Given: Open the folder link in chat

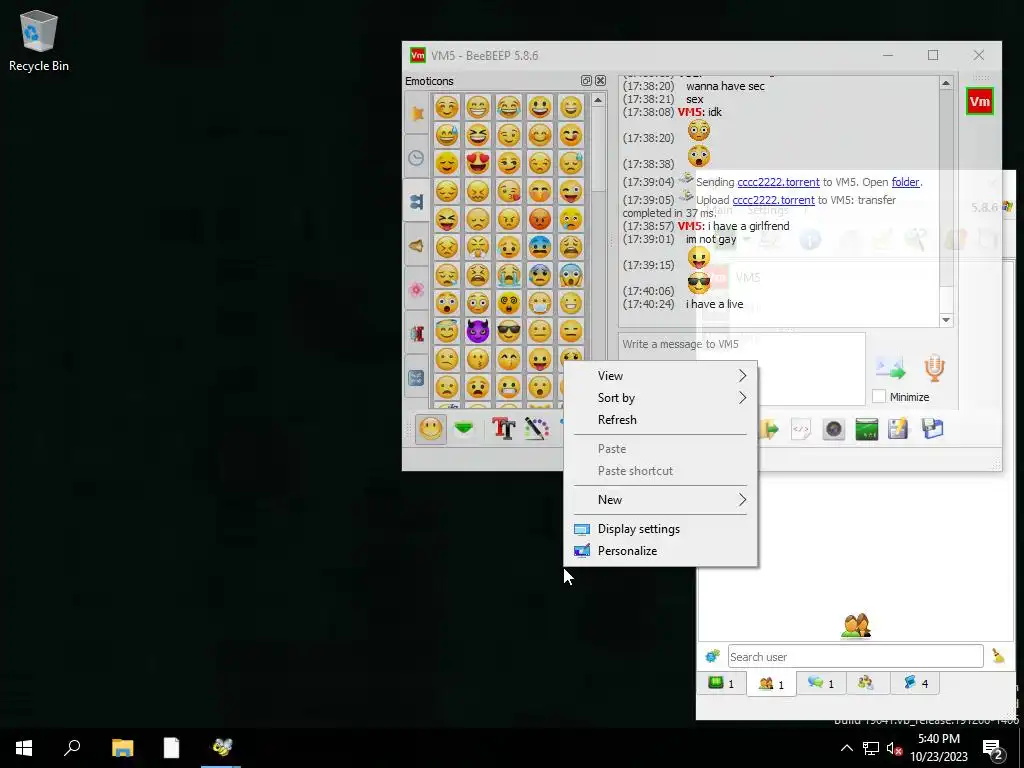Looking at the screenshot, I should tap(905, 182).
